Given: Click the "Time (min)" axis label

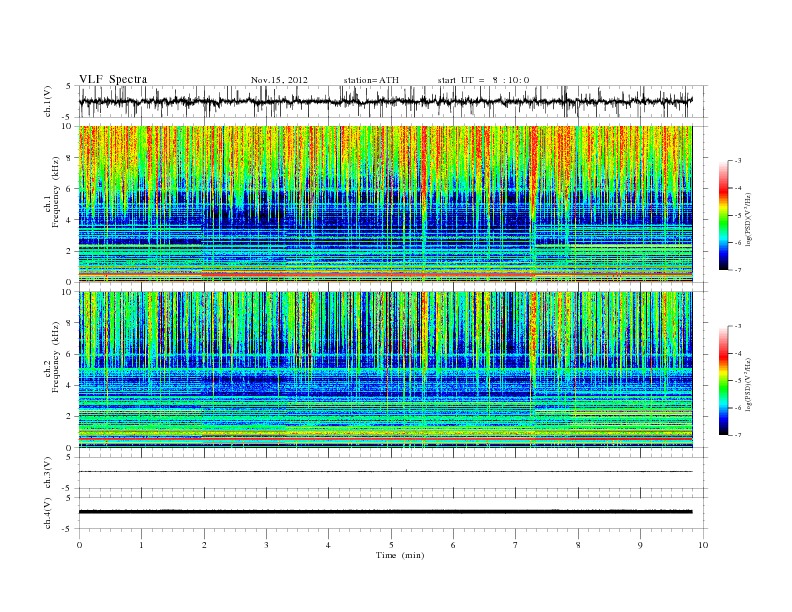Looking at the screenshot, I should (x=400, y=555).
